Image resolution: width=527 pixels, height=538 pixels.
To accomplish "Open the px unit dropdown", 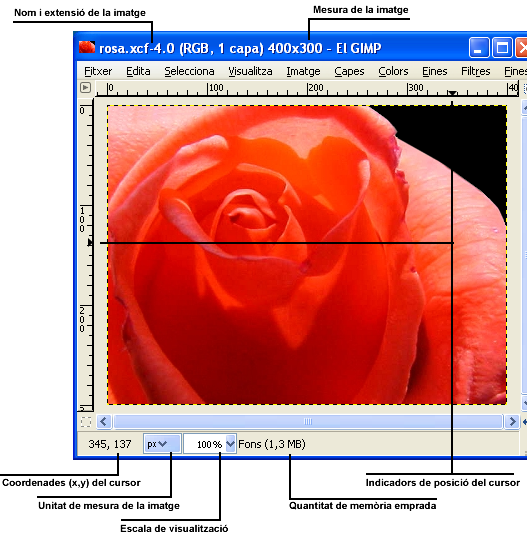I will [162, 444].
